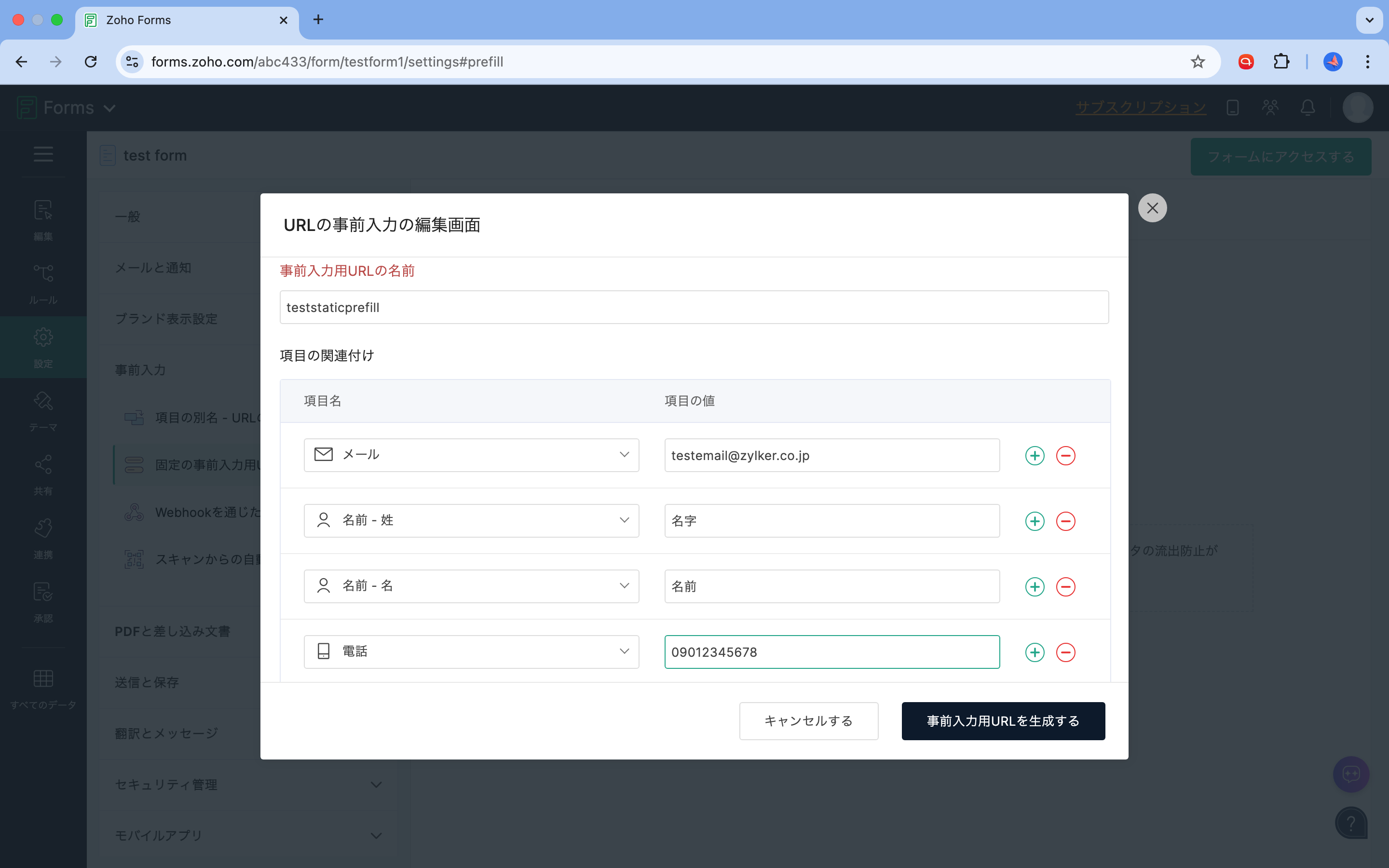Click the green plus icon in email row
The width and height of the screenshot is (1389, 868).
(x=1035, y=455)
